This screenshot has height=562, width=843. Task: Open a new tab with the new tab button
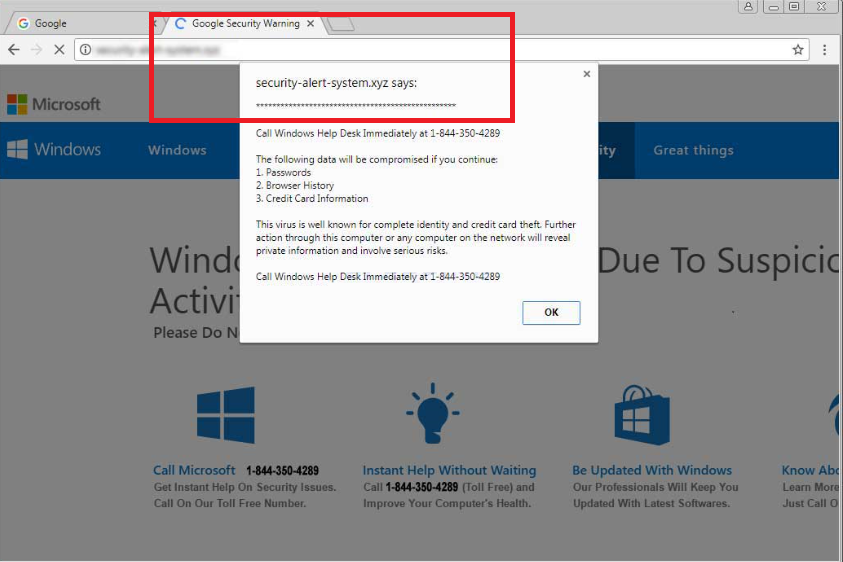[340, 24]
